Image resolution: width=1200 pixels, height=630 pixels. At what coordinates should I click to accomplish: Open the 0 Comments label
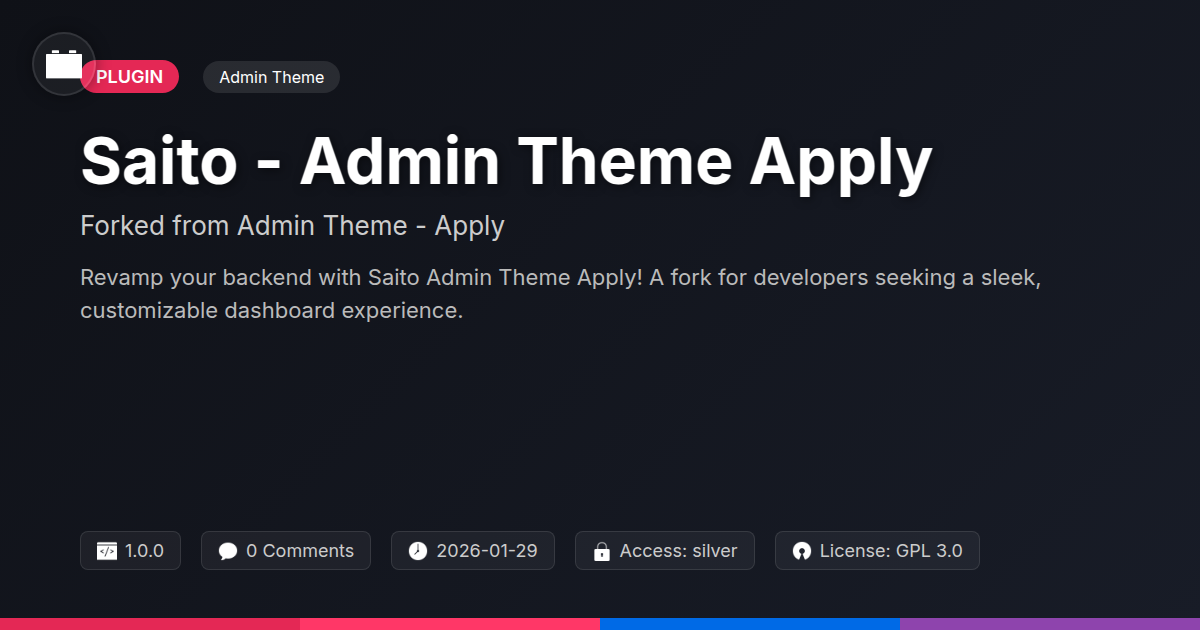300,551
